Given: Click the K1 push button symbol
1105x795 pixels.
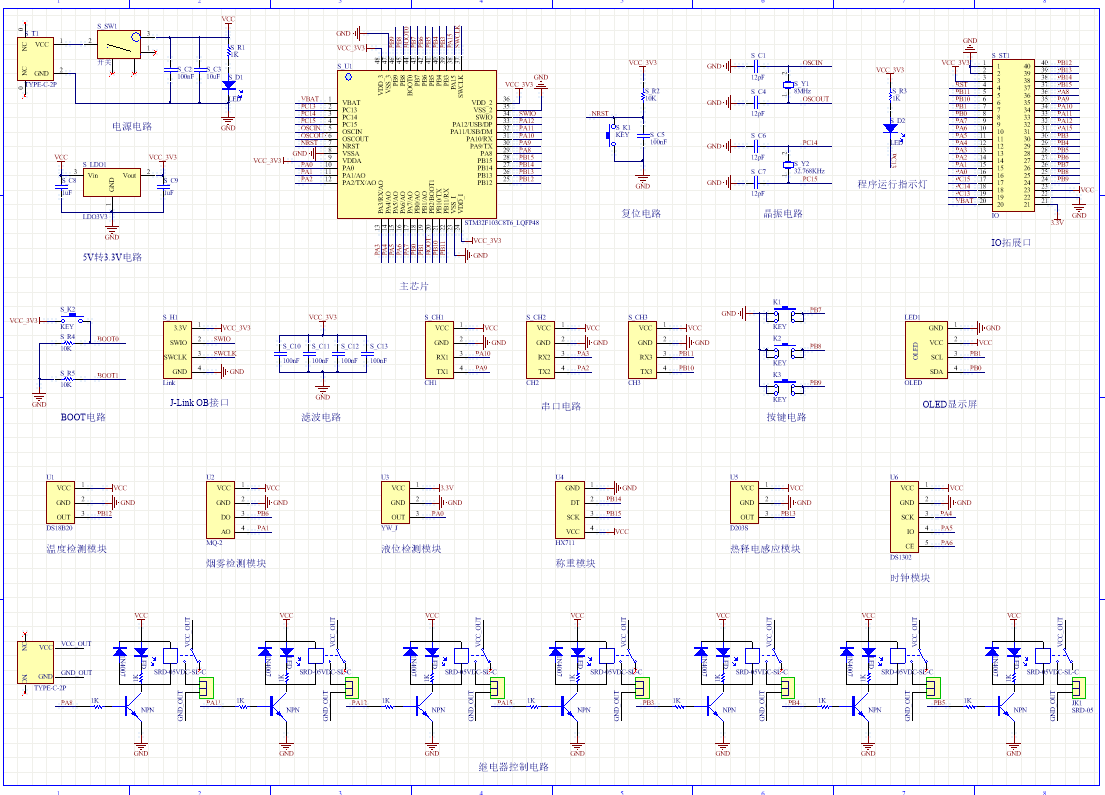Looking at the screenshot, I should 784,314.
